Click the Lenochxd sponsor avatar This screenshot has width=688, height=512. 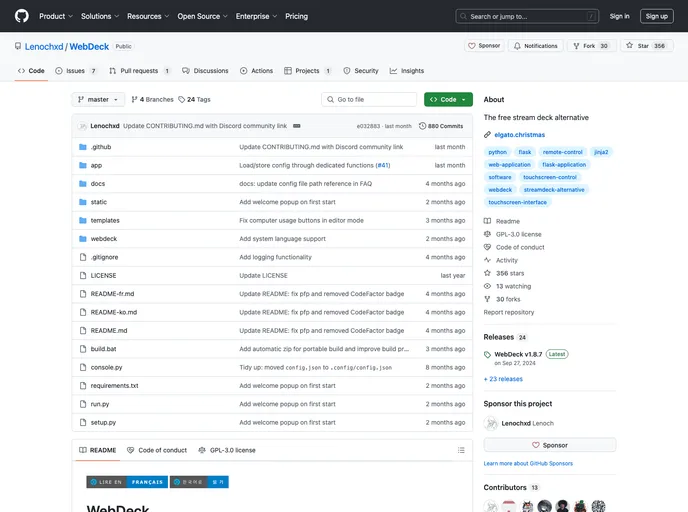491,423
